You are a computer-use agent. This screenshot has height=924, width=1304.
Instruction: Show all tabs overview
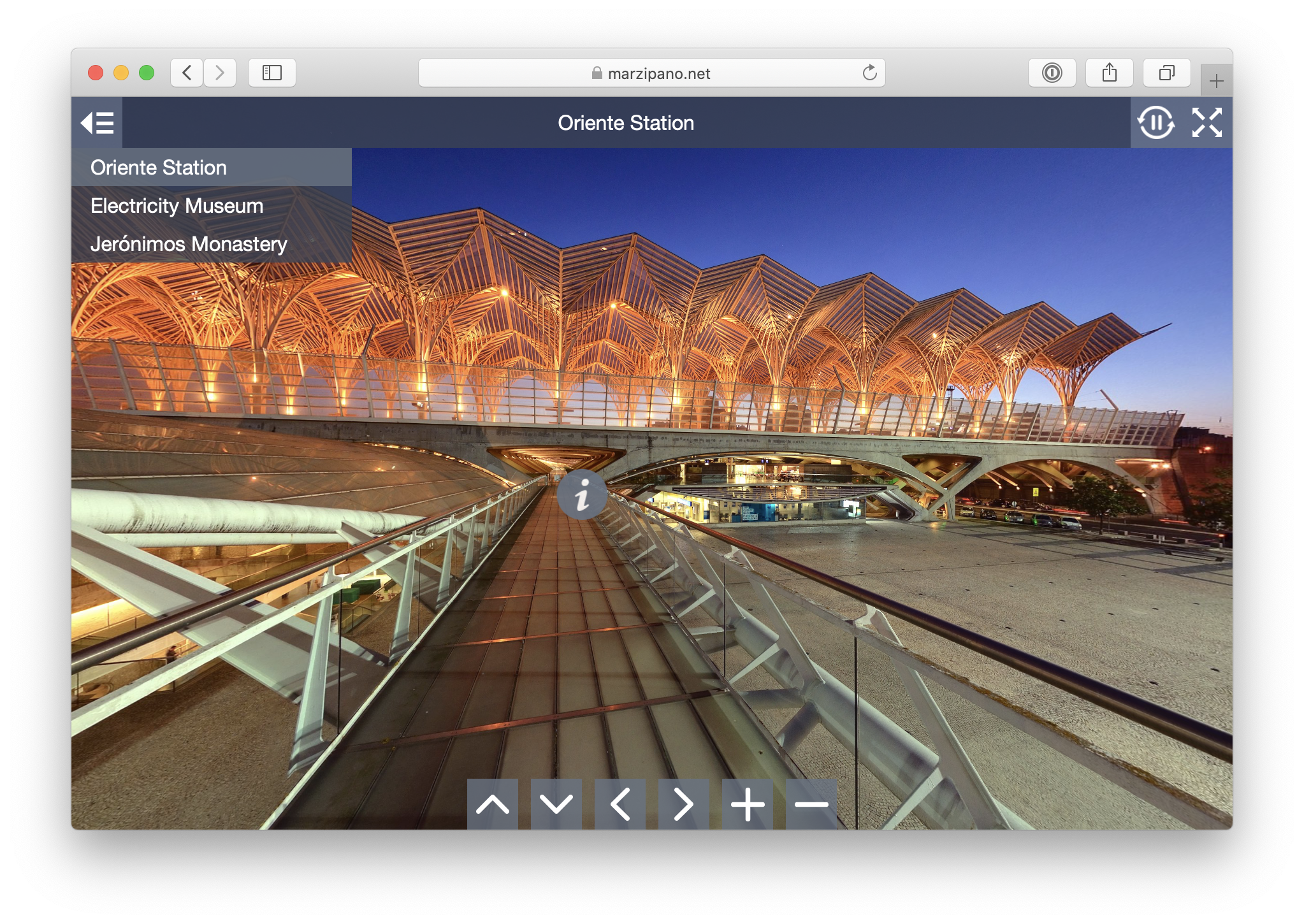pos(1166,73)
